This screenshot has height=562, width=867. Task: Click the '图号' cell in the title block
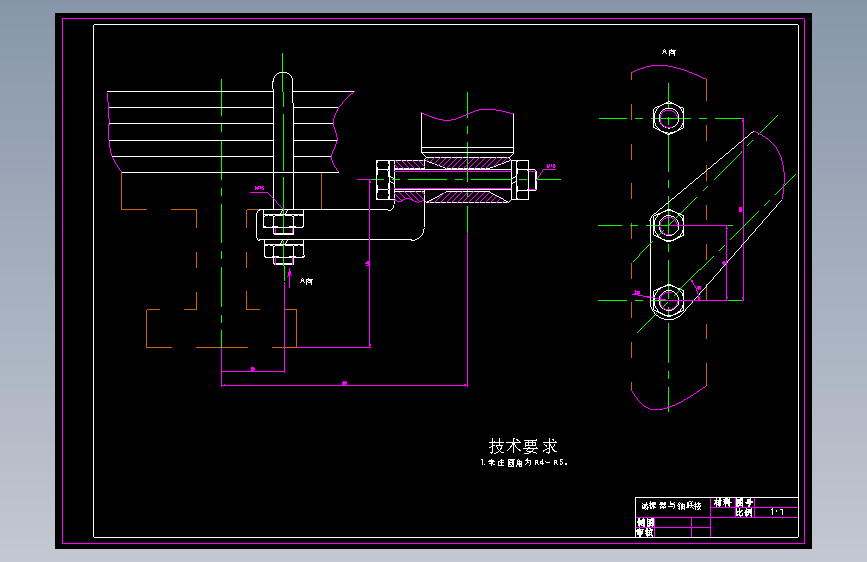744,503
